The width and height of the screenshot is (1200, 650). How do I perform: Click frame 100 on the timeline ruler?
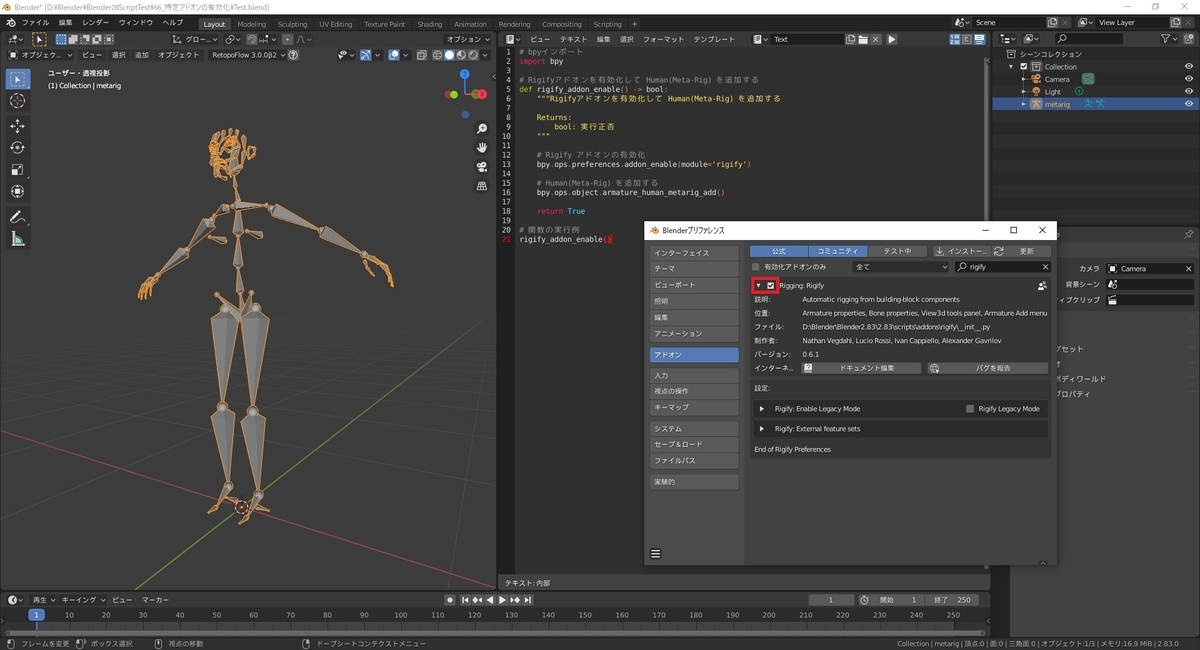coord(400,615)
